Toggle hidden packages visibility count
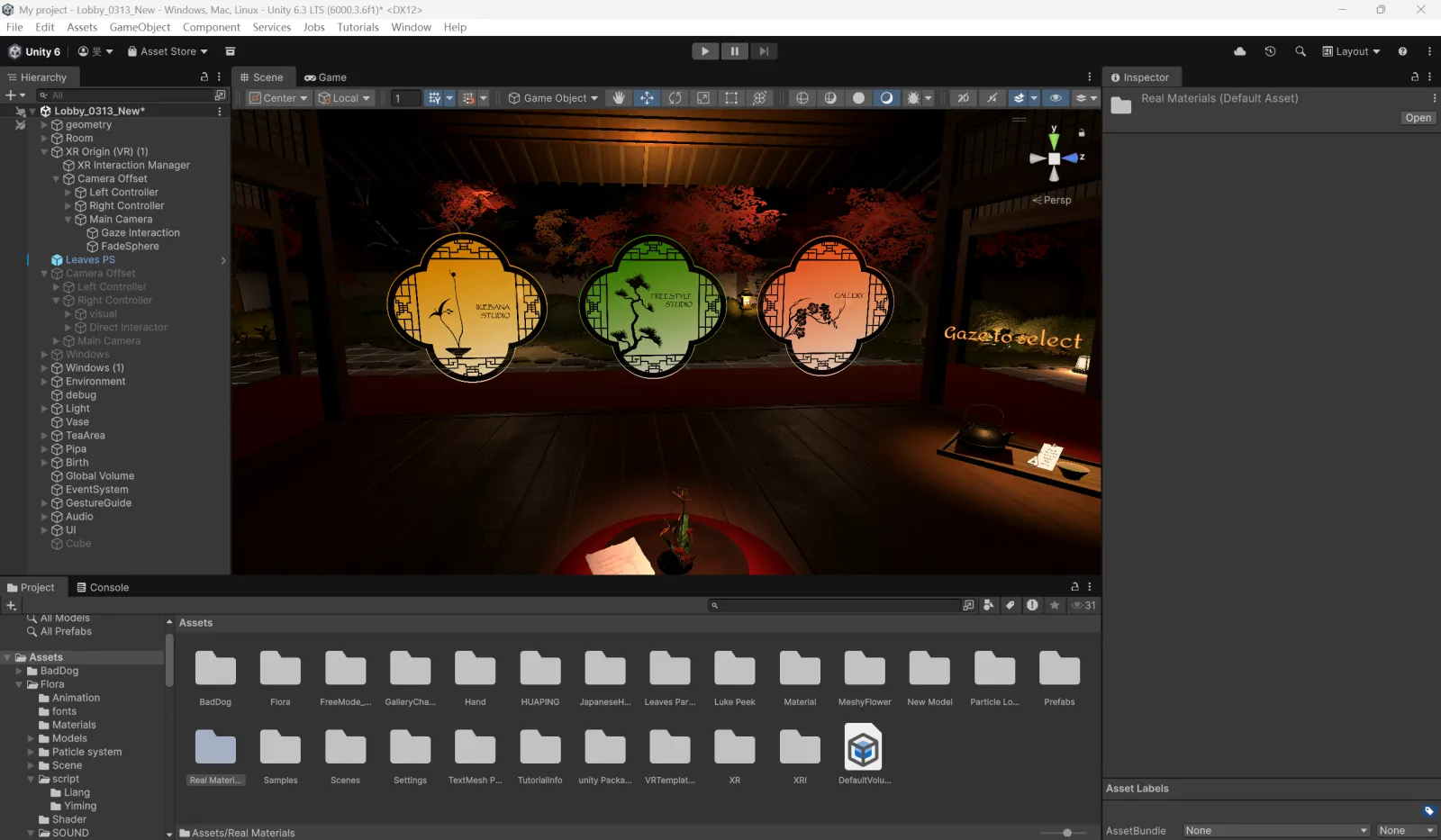This screenshot has width=1441, height=840. (x=1083, y=605)
